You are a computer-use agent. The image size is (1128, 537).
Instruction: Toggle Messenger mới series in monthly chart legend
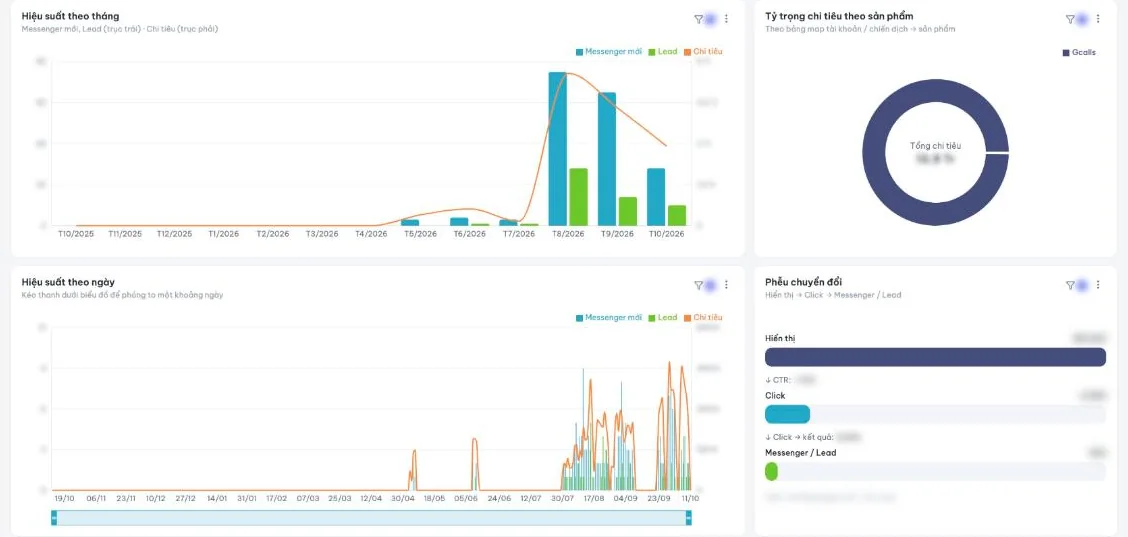coord(608,52)
